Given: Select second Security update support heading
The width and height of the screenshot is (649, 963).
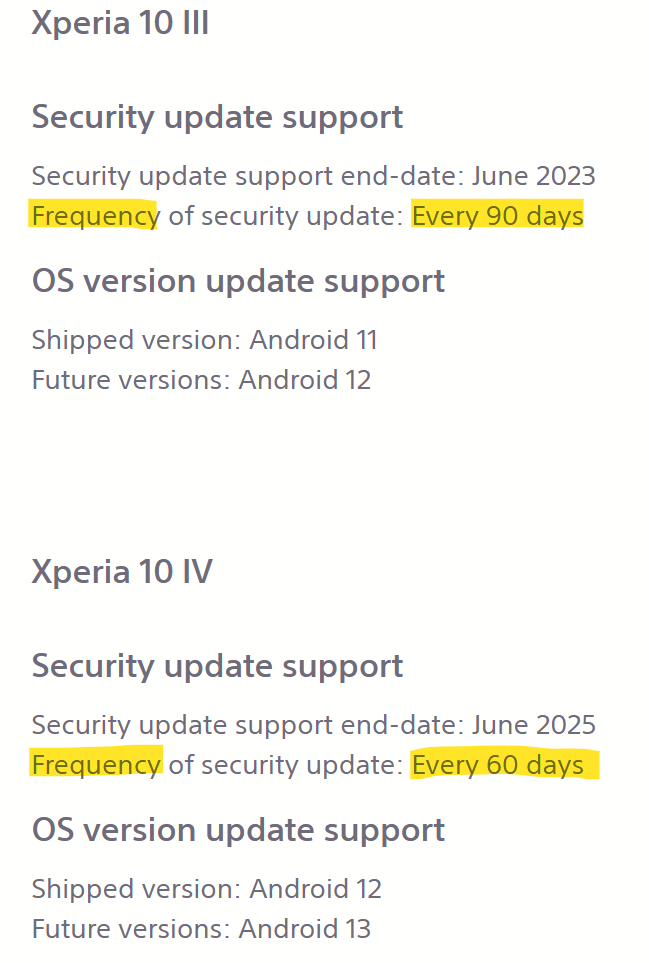Looking at the screenshot, I should point(217,666).
